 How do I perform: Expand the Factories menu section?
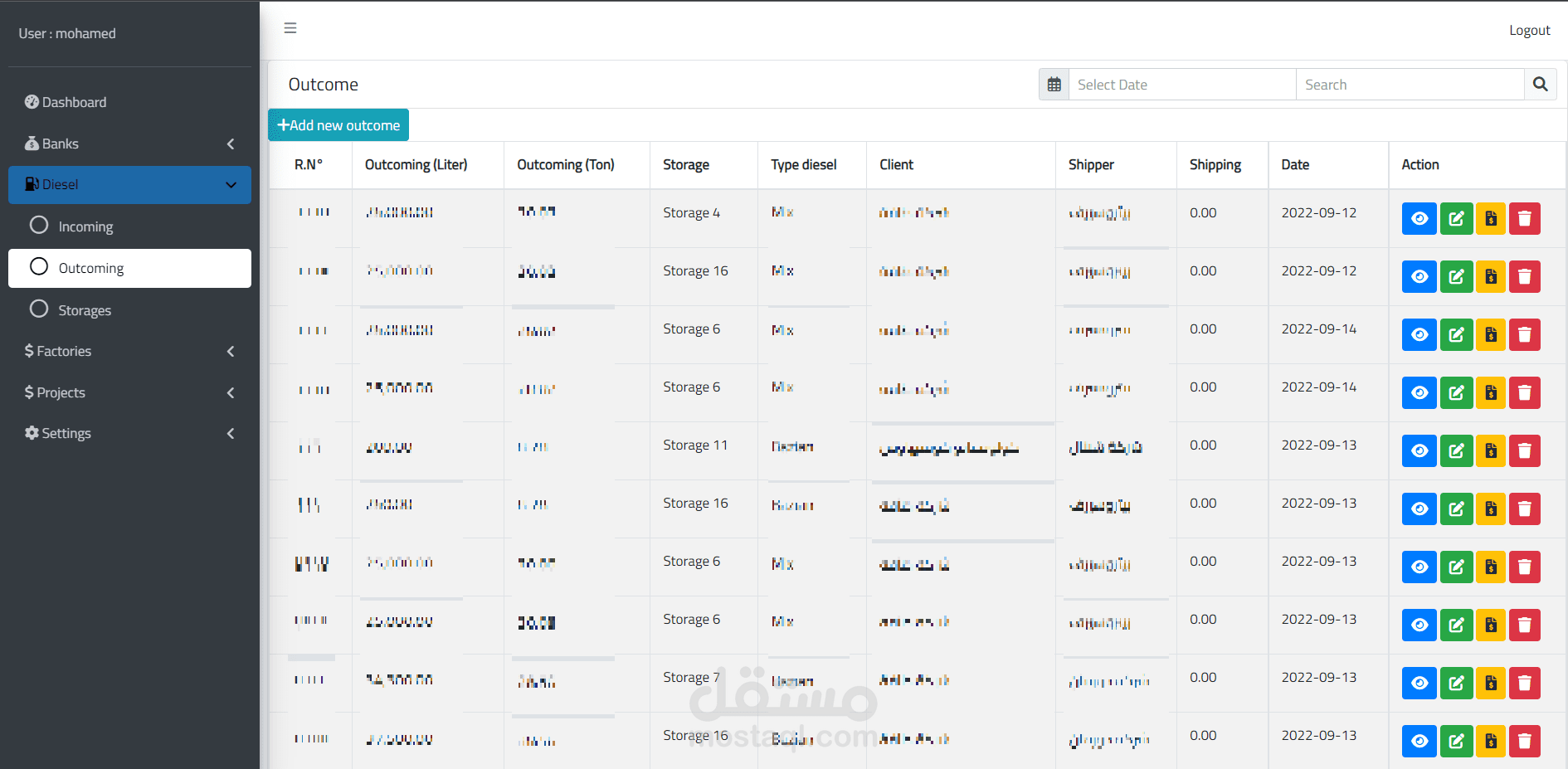tap(129, 351)
